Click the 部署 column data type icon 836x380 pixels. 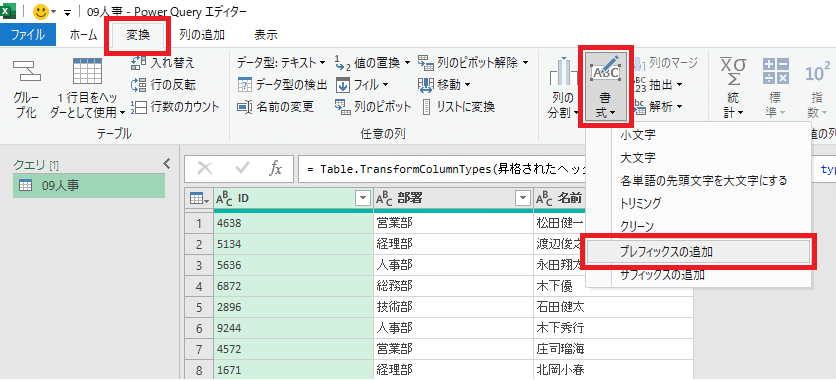(385, 198)
